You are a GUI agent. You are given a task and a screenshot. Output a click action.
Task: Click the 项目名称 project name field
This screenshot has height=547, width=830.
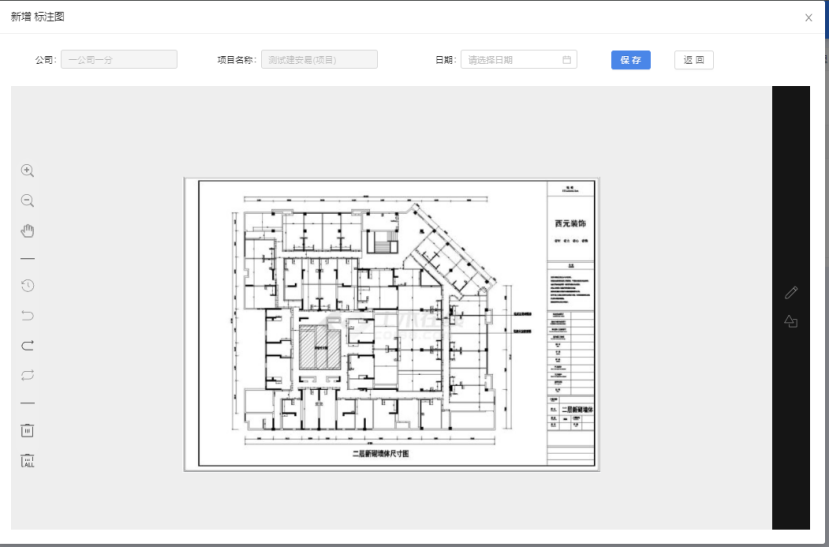point(319,60)
